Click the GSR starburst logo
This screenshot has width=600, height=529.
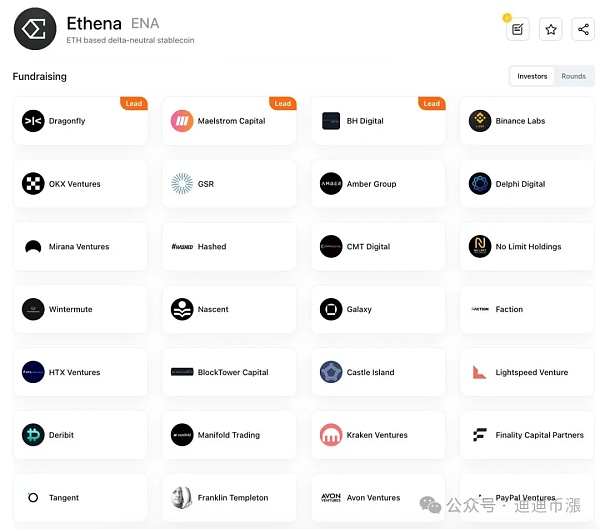[182, 184]
